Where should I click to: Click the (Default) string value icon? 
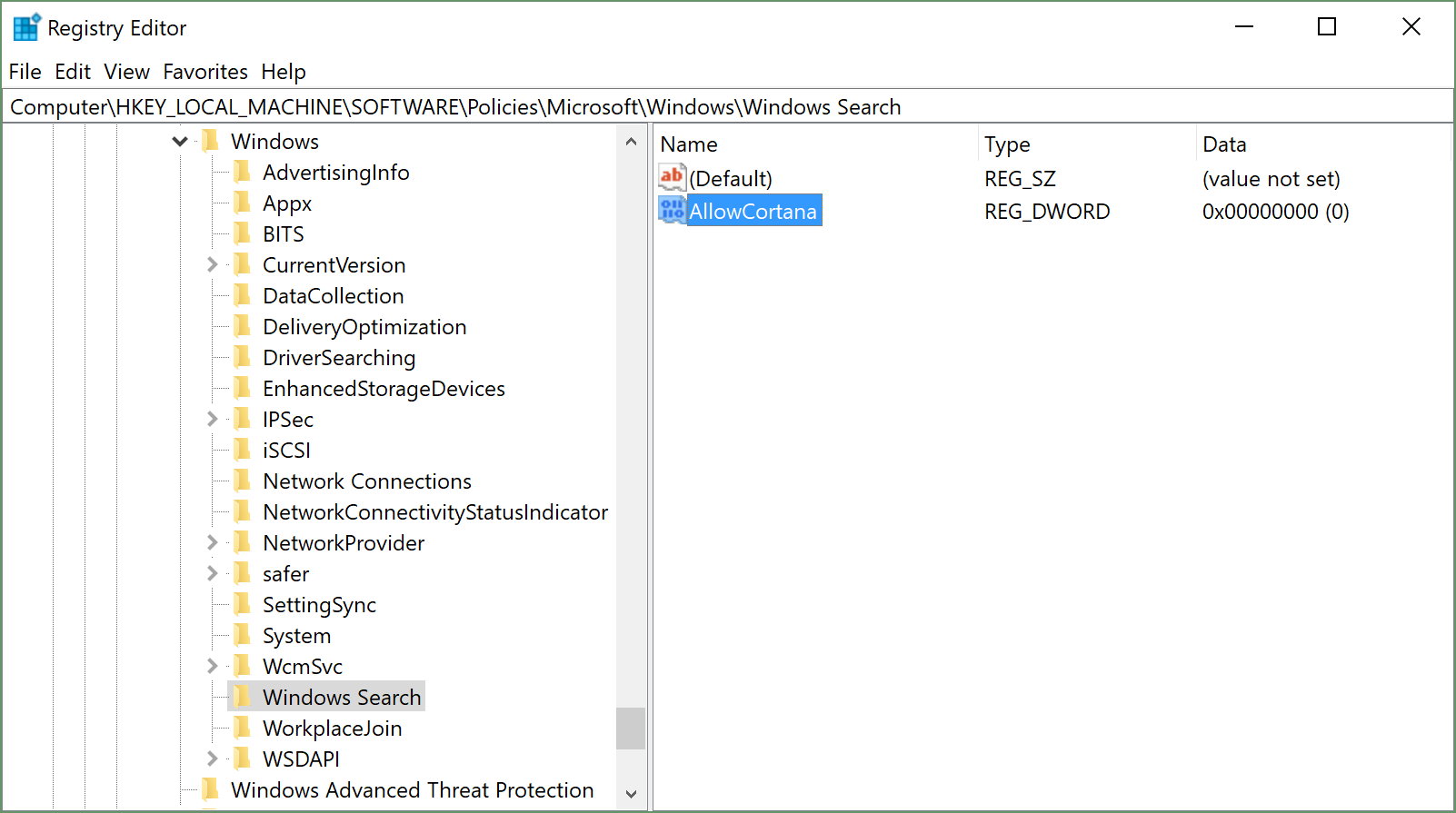pos(672,178)
